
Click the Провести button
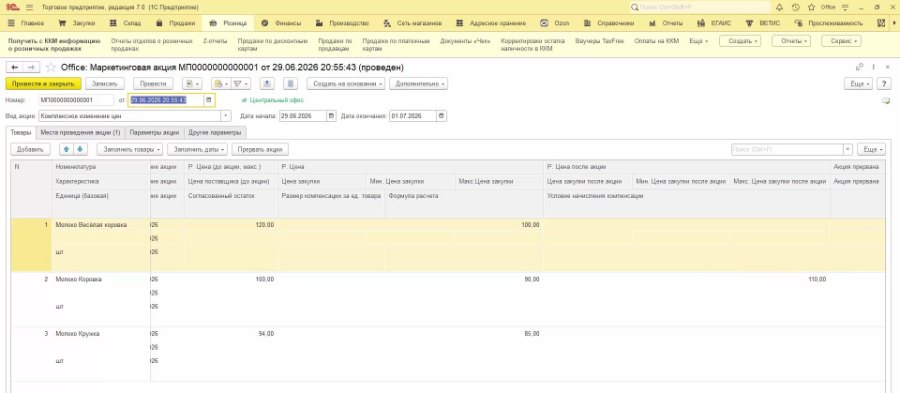tap(153, 84)
